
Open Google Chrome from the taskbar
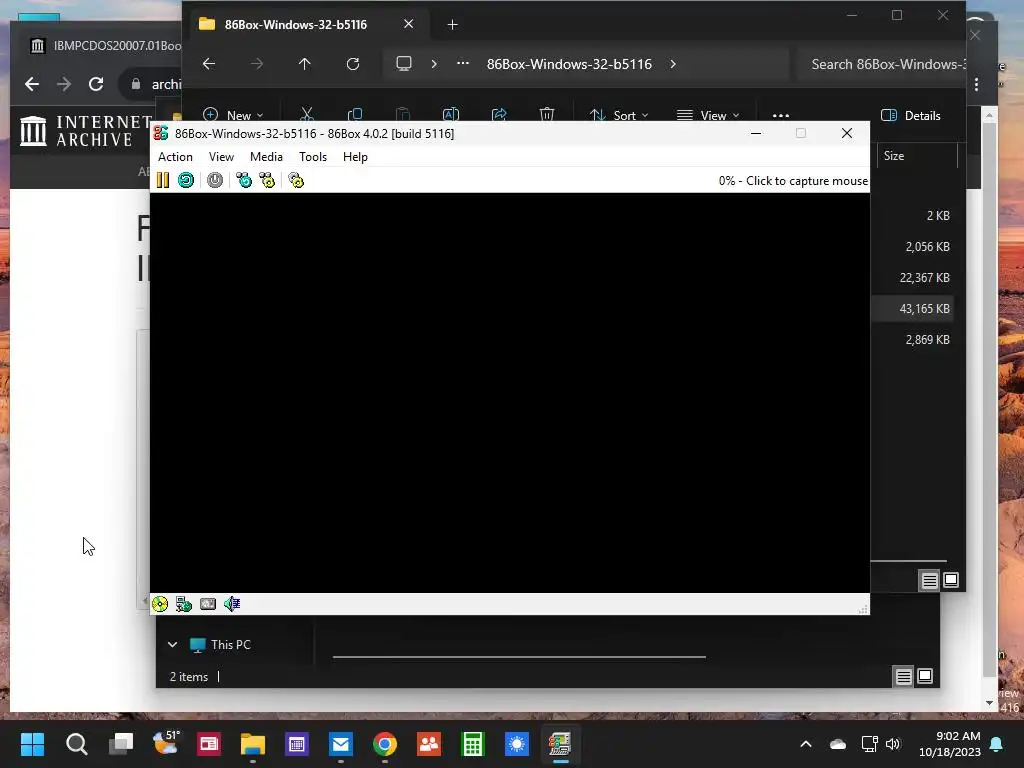(x=385, y=744)
